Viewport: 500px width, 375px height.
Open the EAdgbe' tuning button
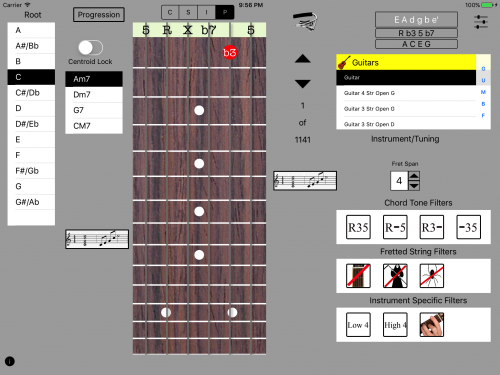point(416,20)
